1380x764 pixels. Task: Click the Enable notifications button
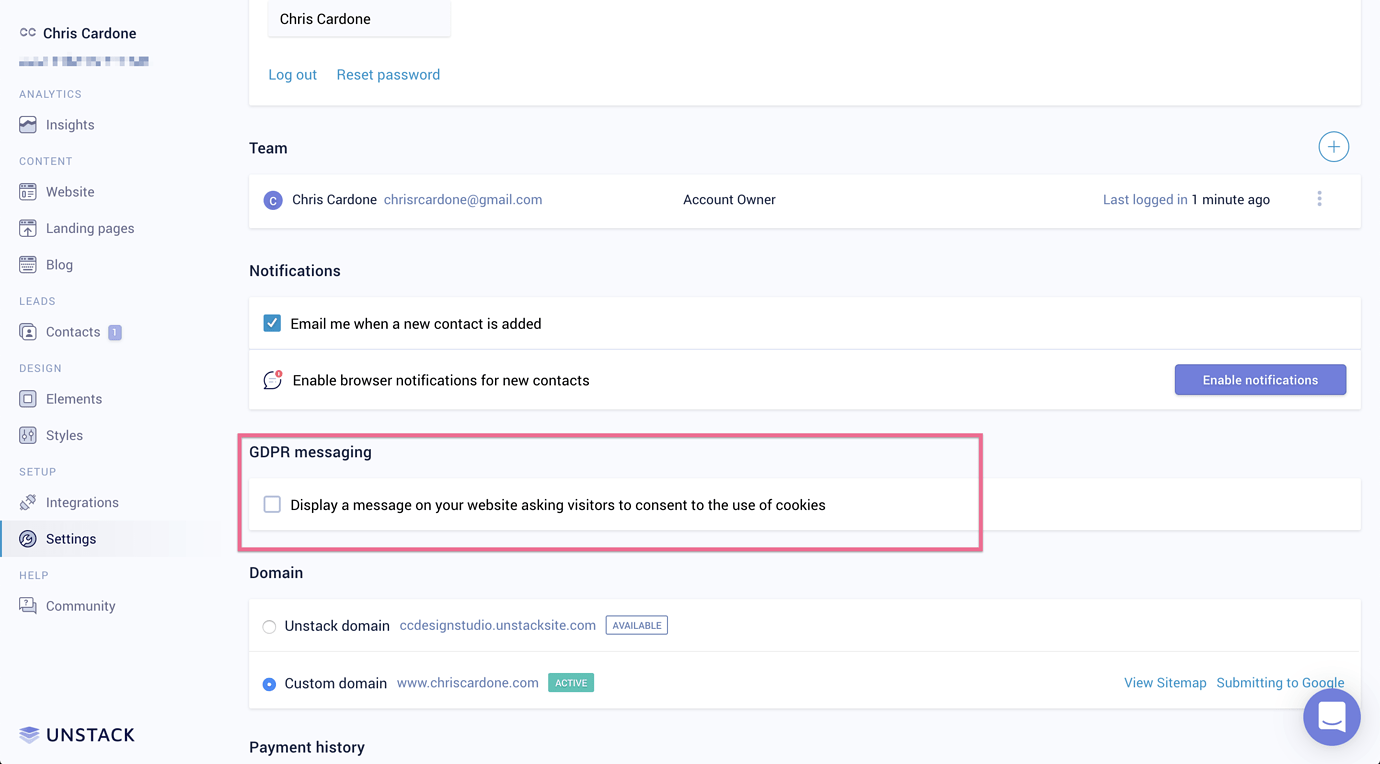1260,379
